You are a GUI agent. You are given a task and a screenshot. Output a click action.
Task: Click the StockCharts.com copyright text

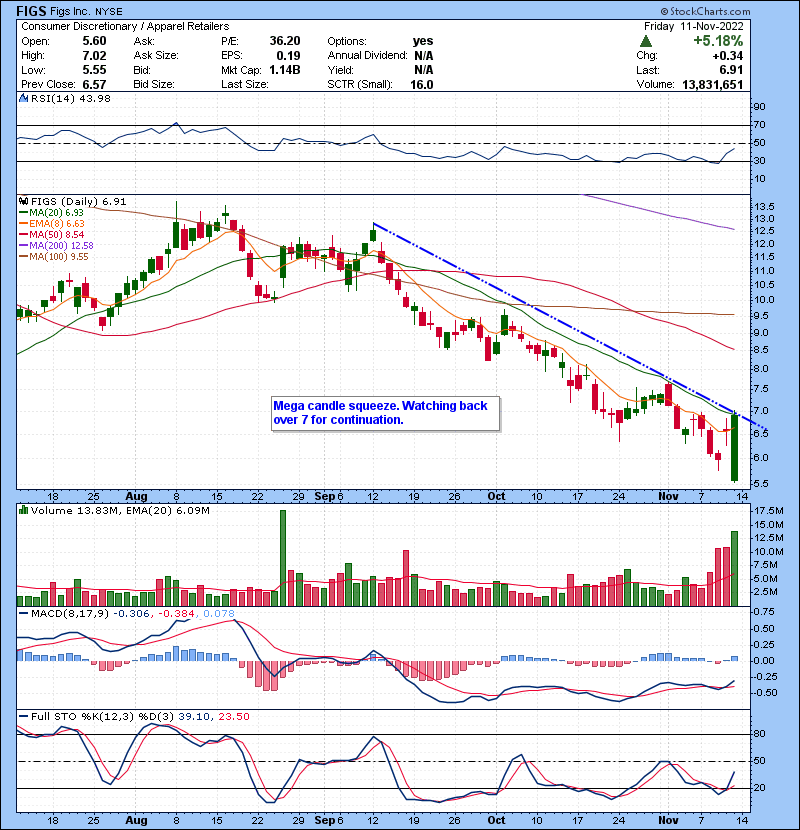(705, 11)
